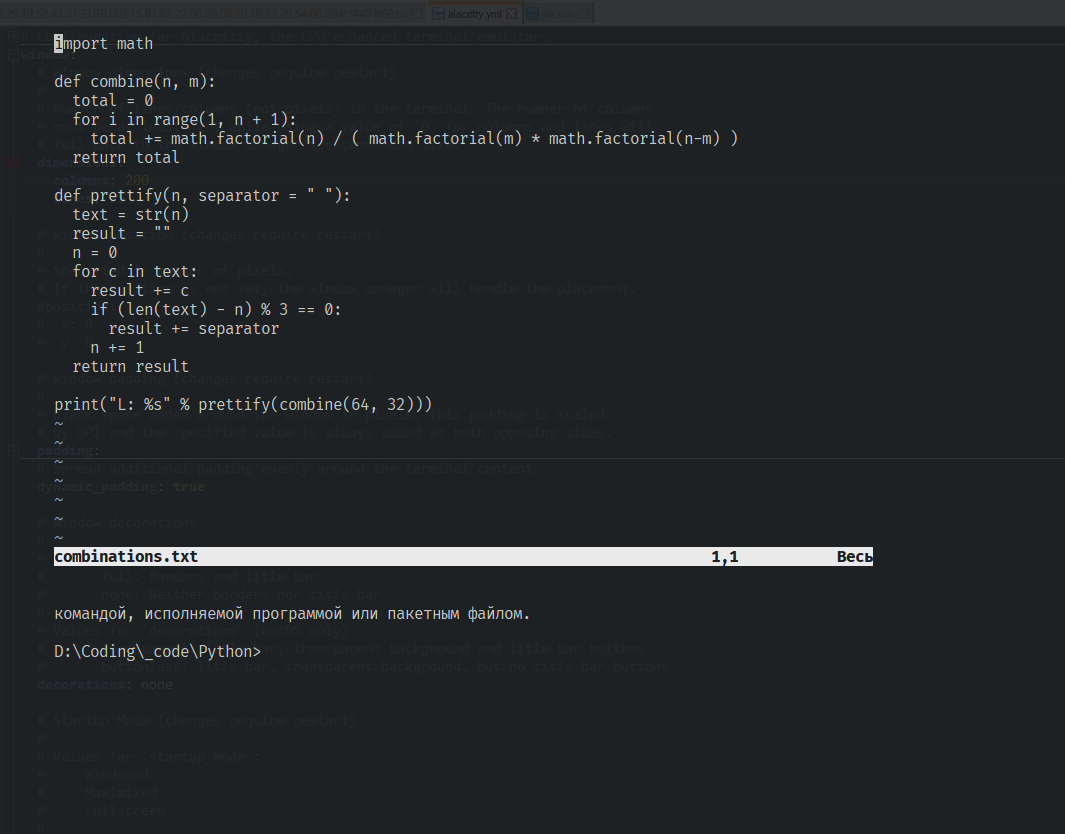Click the 'return result' line

pyautogui.click(x=130, y=367)
